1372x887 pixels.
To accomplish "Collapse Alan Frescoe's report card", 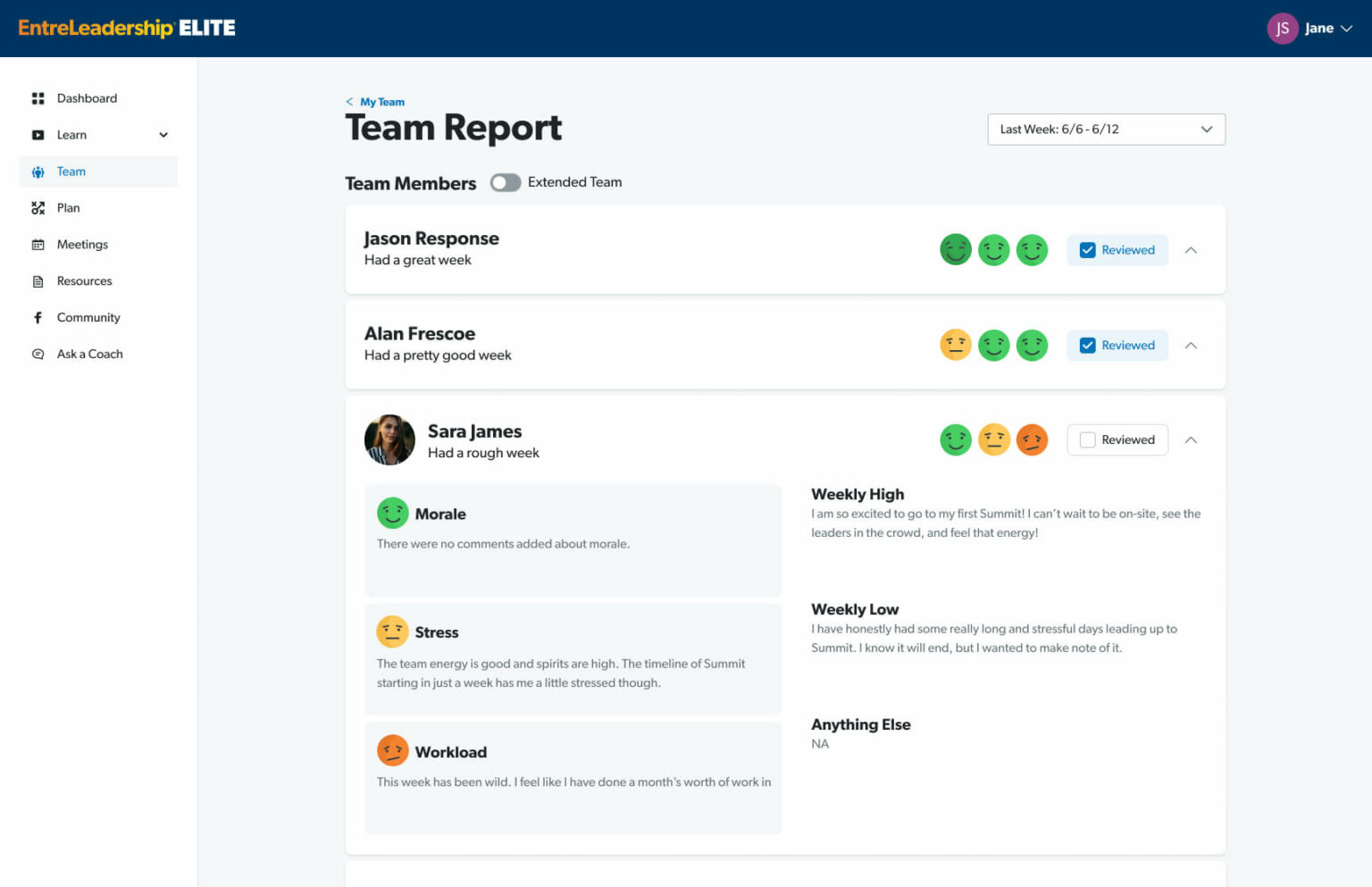I will (x=1191, y=346).
